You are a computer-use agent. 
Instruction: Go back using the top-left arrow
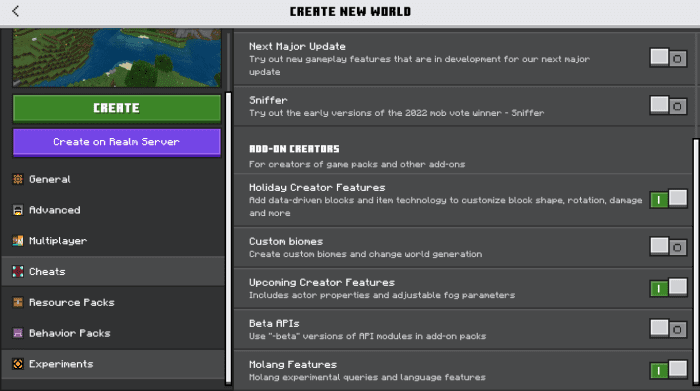[x=16, y=11]
